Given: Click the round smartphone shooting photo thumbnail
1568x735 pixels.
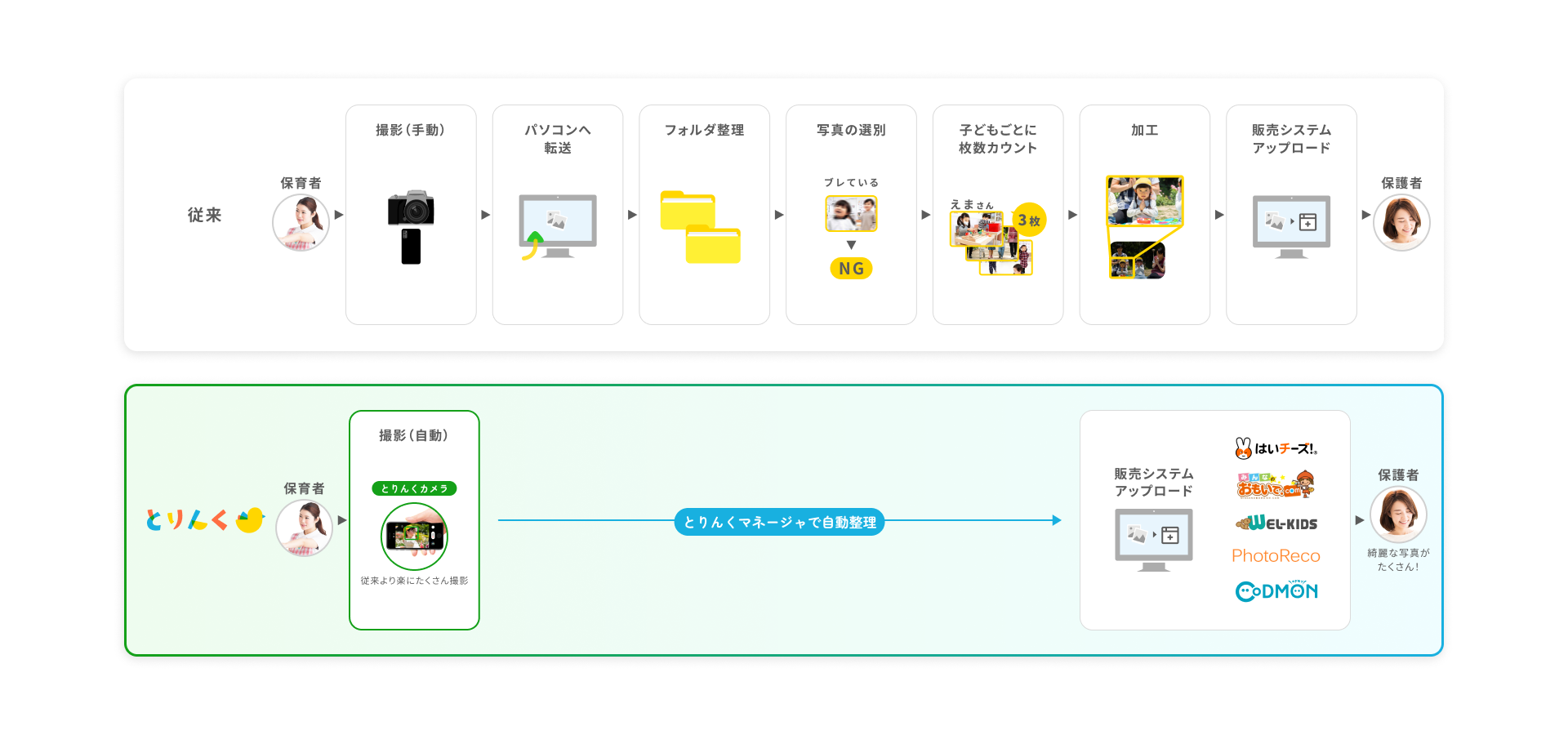Looking at the screenshot, I should (414, 536).
